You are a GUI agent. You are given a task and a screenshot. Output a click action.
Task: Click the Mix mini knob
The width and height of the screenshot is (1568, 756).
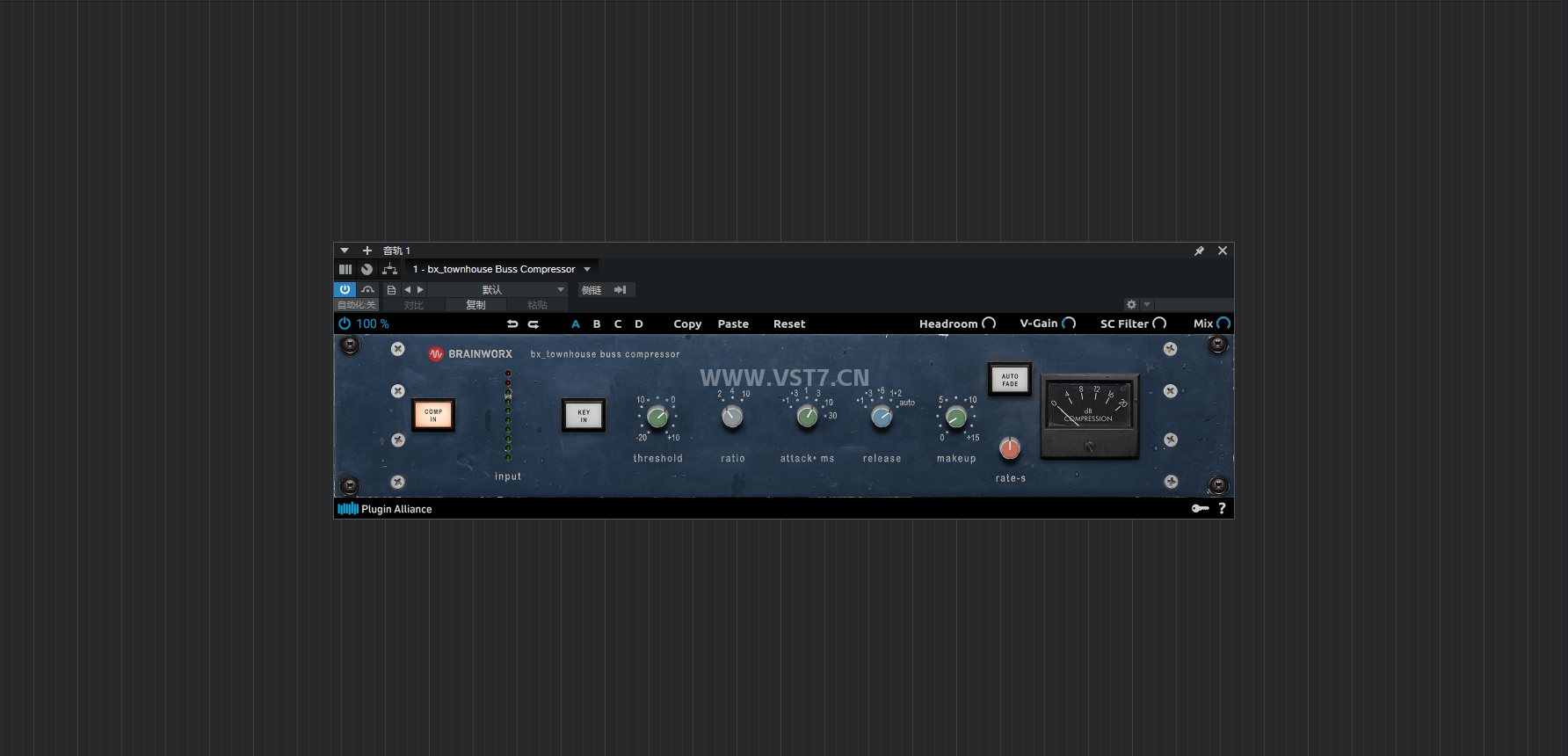click(1223, 323)
